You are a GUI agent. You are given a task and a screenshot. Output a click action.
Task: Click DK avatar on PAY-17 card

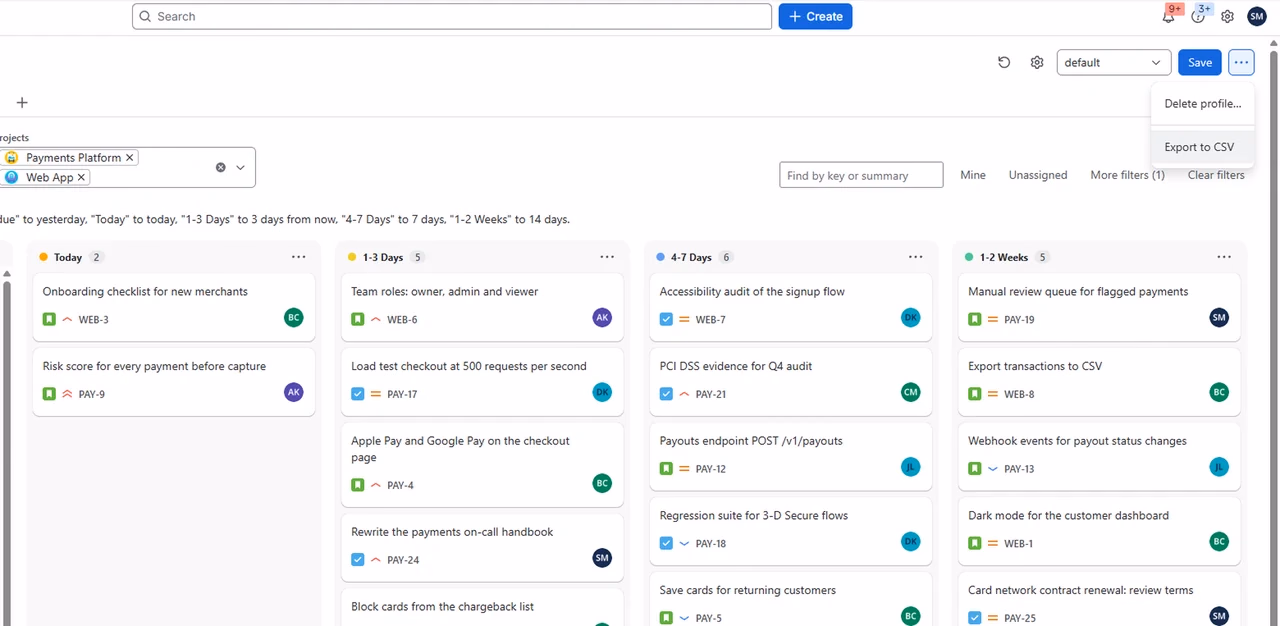pos(602,392)
